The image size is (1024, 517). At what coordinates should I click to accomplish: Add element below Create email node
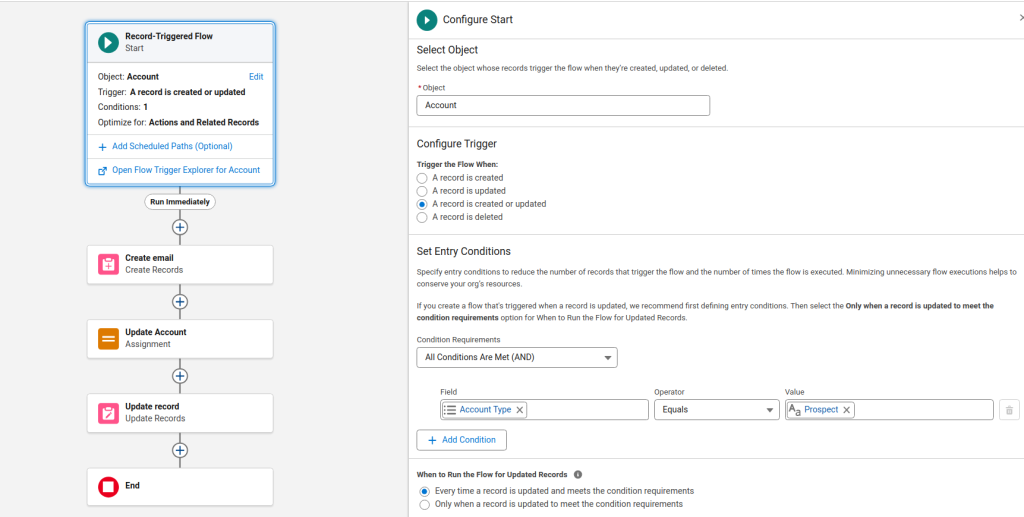tap(180, 302)
